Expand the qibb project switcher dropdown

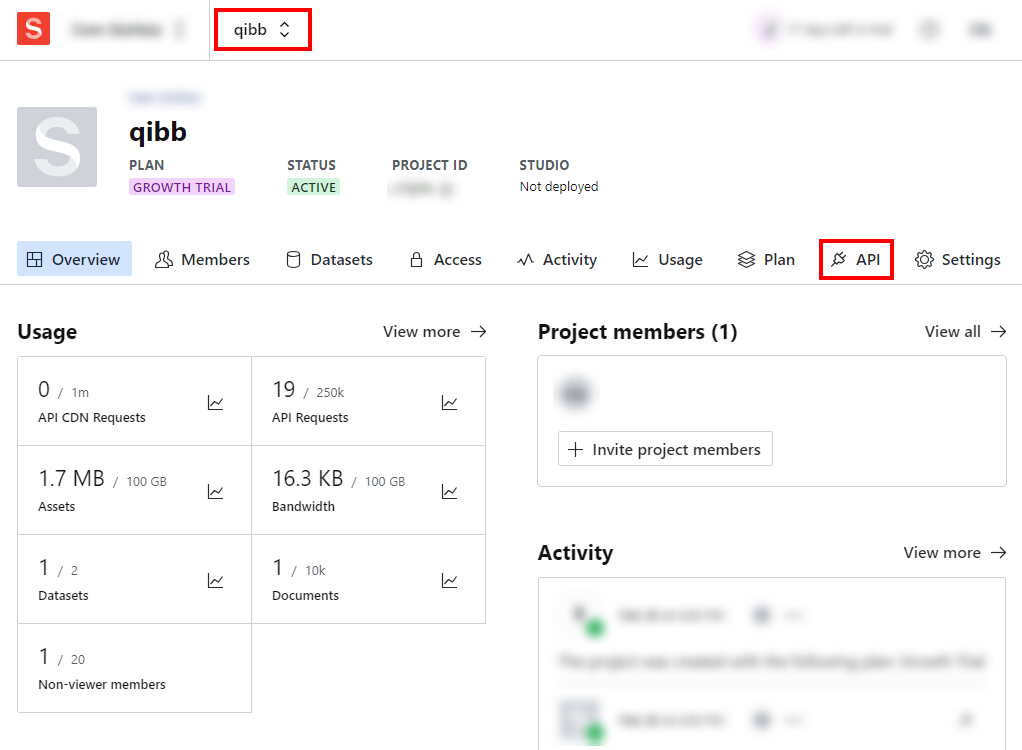[x=262, y=29]
